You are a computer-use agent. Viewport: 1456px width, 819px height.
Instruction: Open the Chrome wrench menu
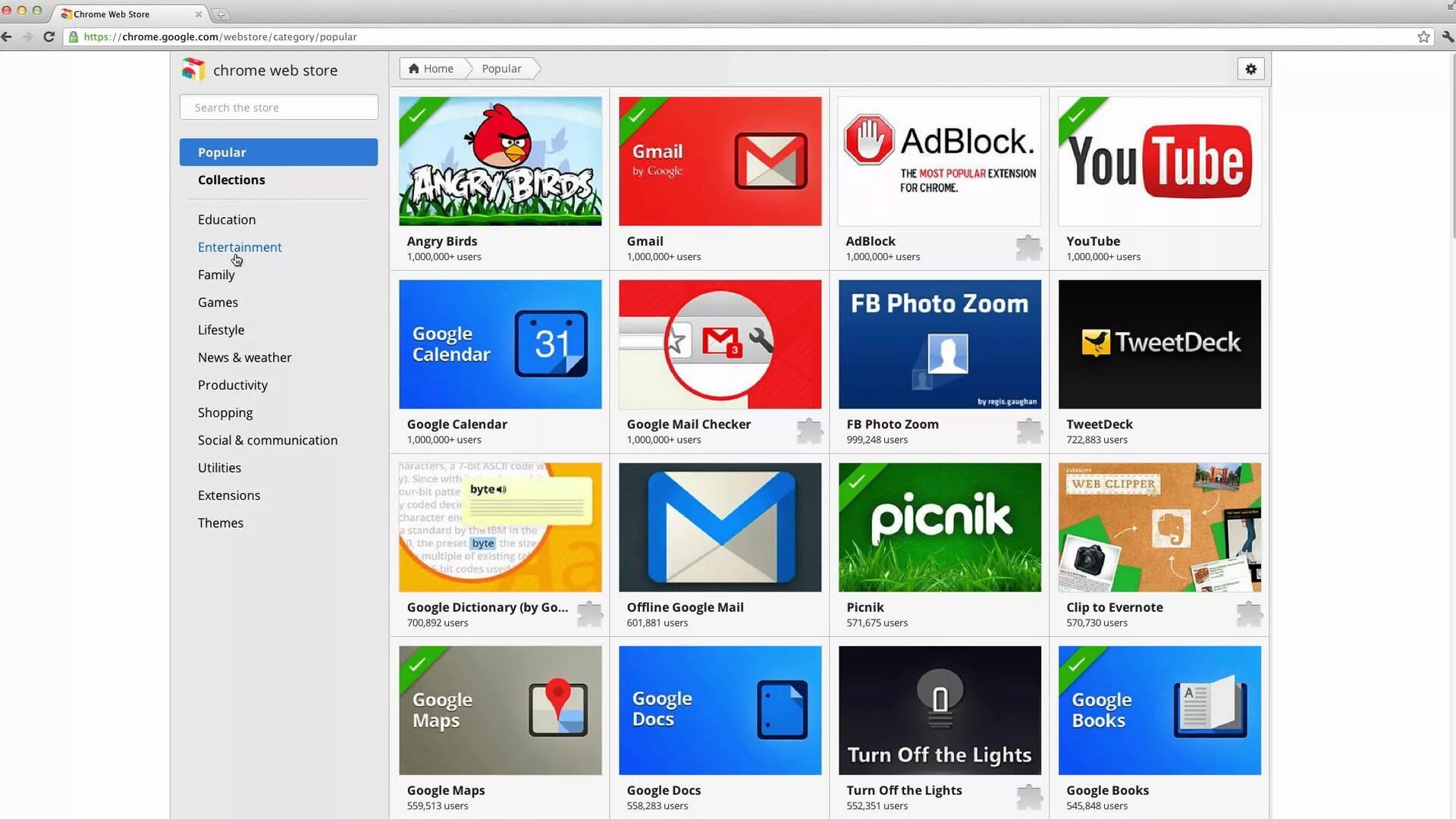click(x=1447, y=36)
